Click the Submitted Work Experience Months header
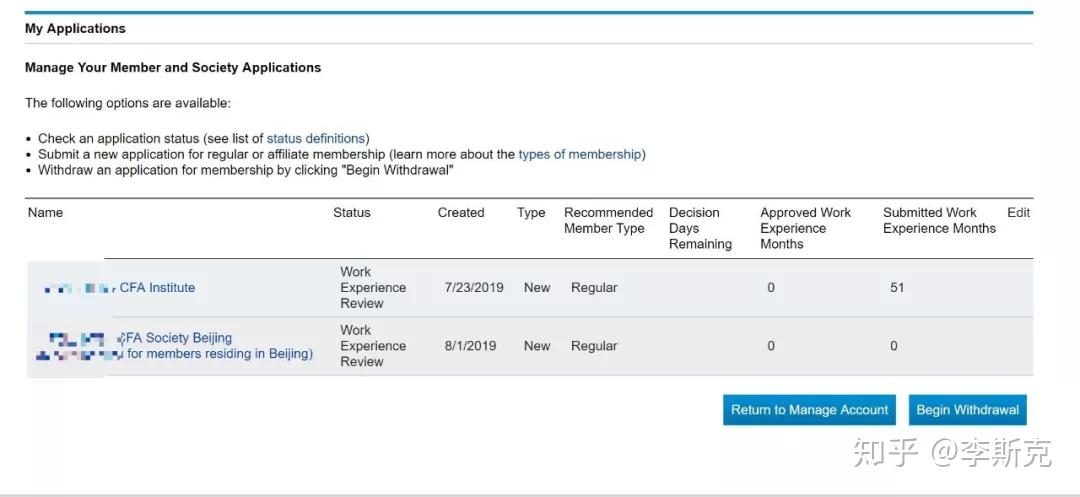The width and height of the screenshot is (1080, 497). coord(938,221)
